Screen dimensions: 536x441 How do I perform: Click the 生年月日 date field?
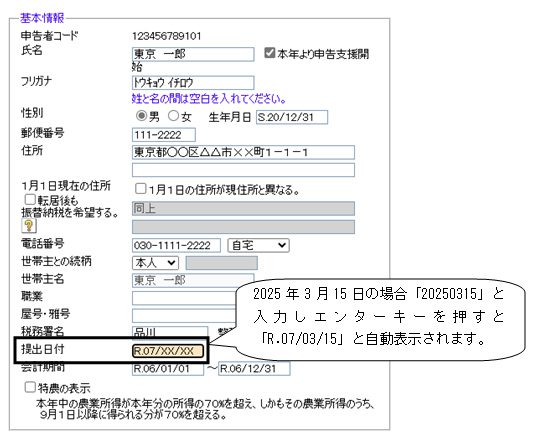[292, 117]
